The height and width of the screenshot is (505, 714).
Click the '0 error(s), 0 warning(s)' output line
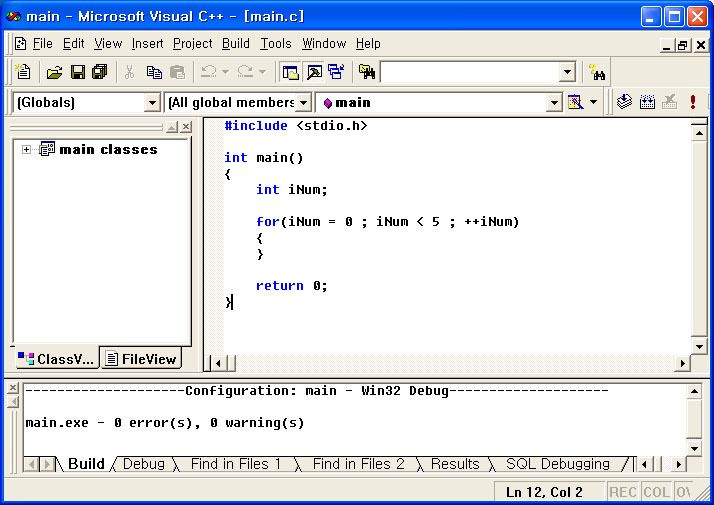click(x=164, y=423)
